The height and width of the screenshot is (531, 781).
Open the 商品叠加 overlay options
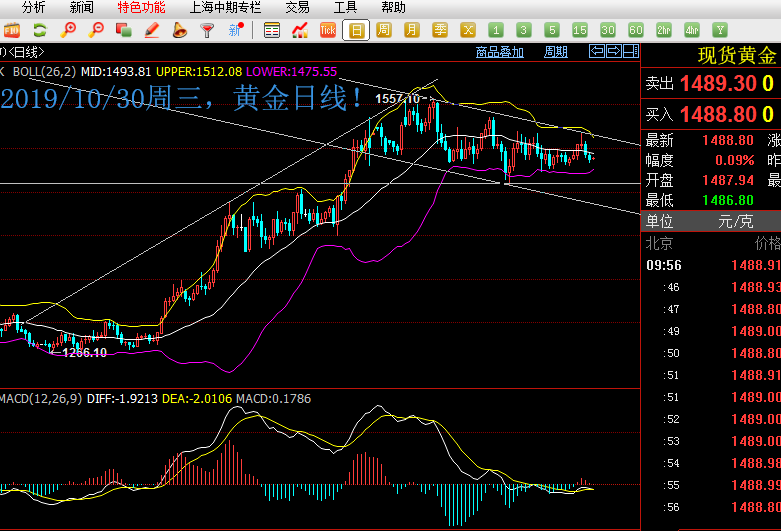coord(499,52)
